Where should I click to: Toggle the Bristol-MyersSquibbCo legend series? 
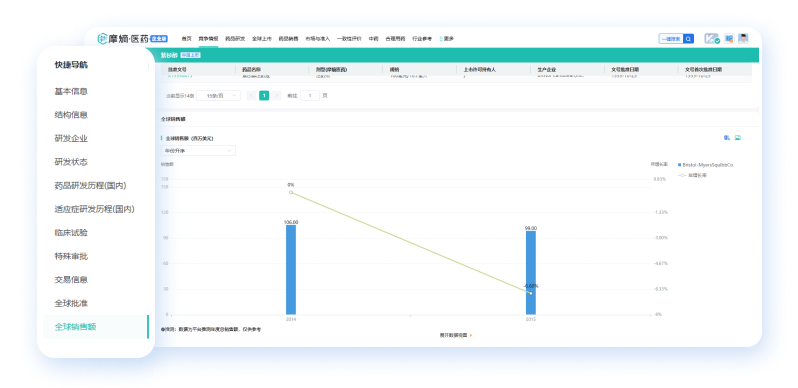705,165
